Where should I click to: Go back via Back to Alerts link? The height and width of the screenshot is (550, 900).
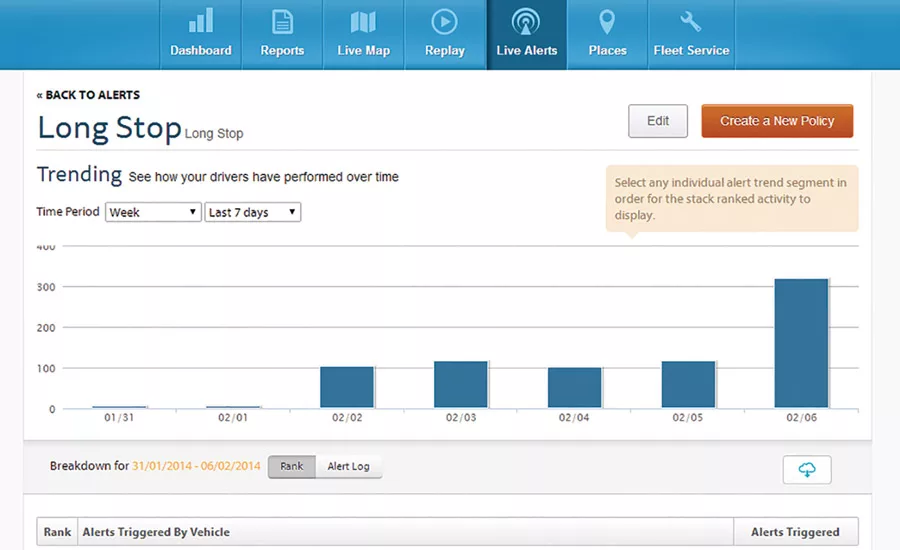(88, 95)
